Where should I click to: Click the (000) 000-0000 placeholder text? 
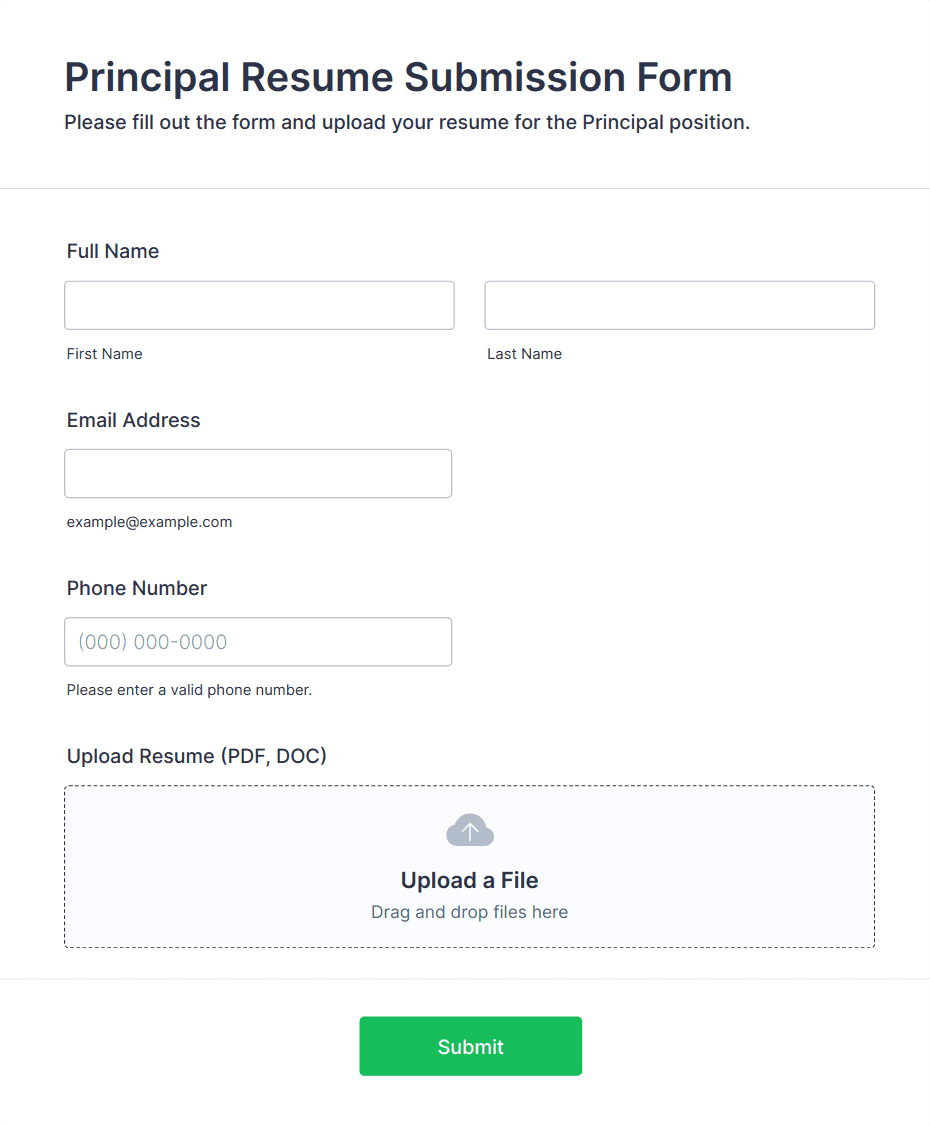pos(153,642)
